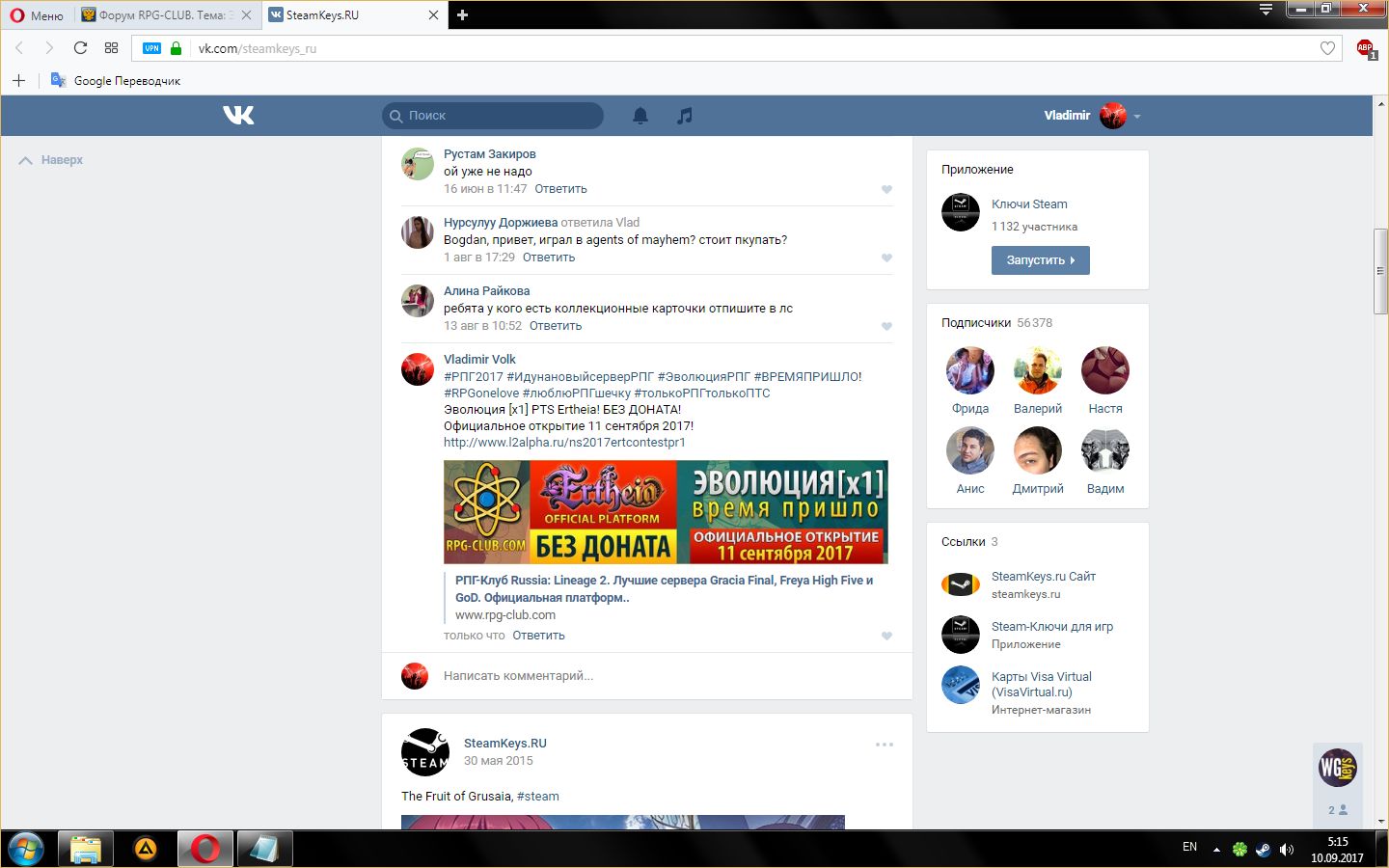Open File Explorer from taskbar

click(86, 850)
